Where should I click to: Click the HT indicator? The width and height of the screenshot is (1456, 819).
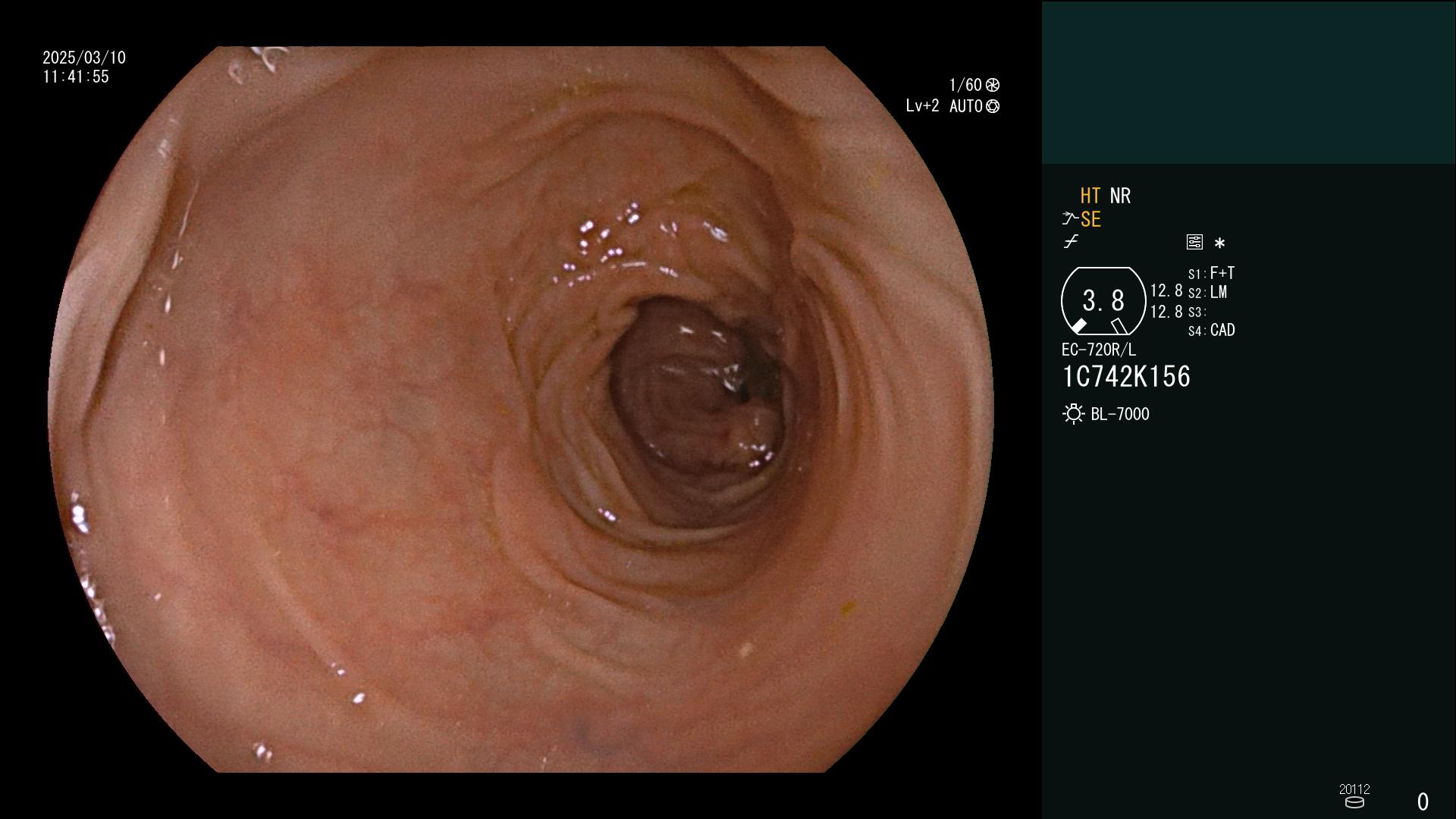[1090, 196]
